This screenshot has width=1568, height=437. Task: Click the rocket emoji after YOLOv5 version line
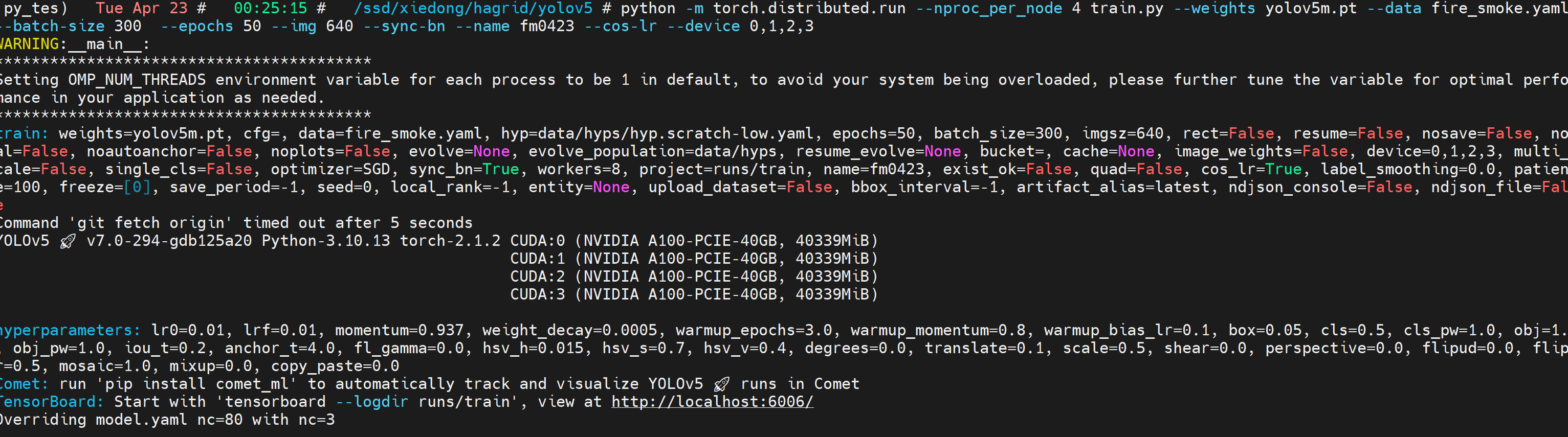(x=68, y=241)
